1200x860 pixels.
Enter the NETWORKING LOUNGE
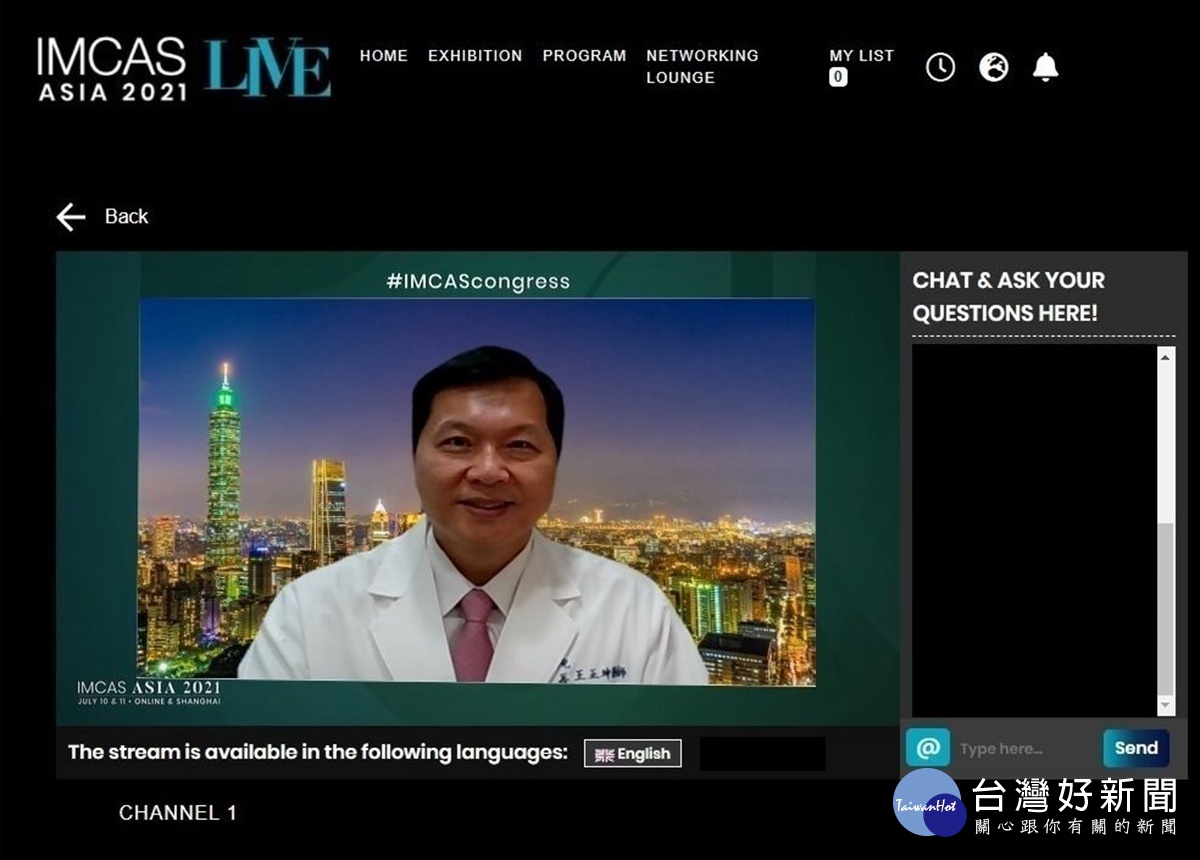pyautogui.click(x=702, y=67)
